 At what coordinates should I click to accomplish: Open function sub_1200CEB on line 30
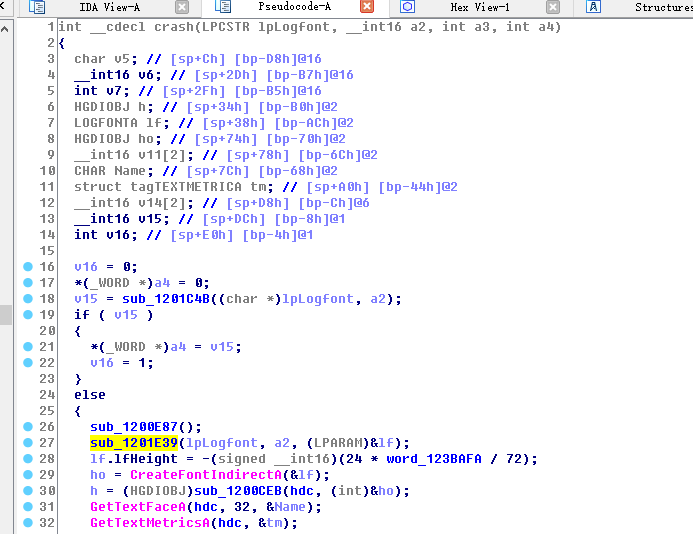pos(238,491)
